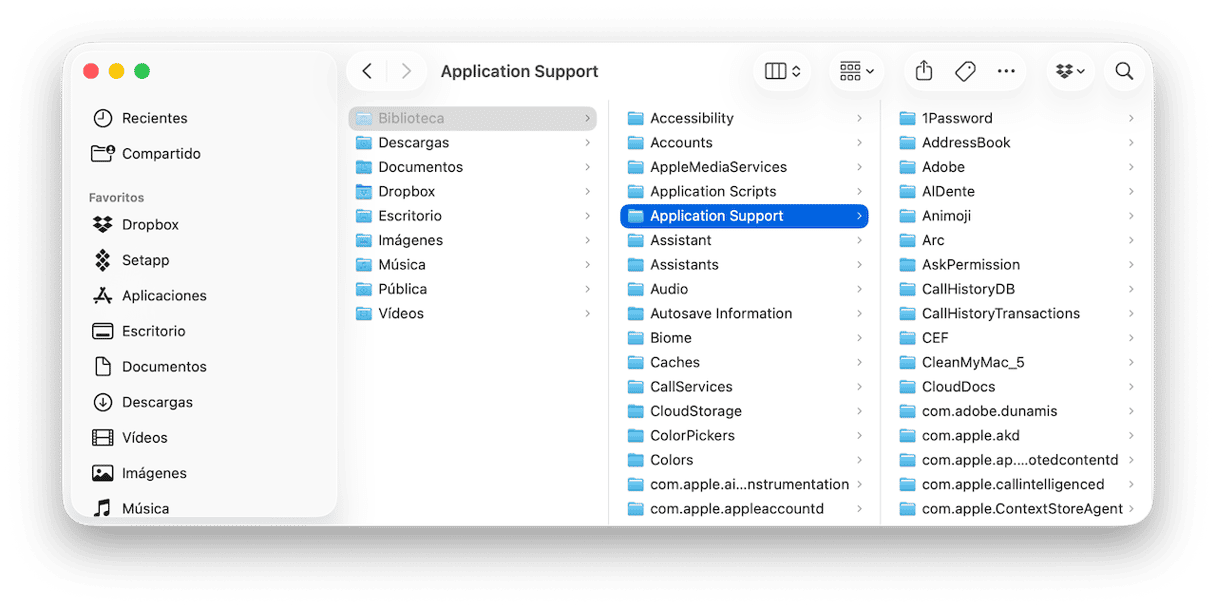Image resolution: width=1216 pixels, height=608 pixels.
Task: Select Recientes in the sidebar
Action: coord(154,118)
